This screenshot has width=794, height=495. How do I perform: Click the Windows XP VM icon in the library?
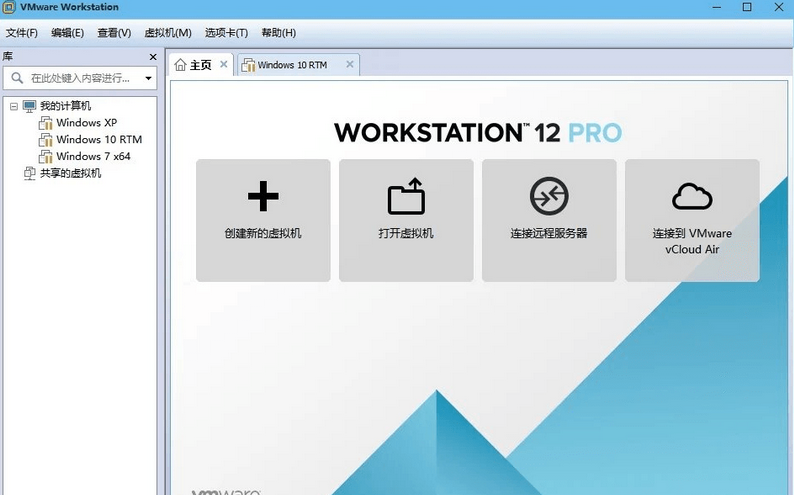point(46,123)
